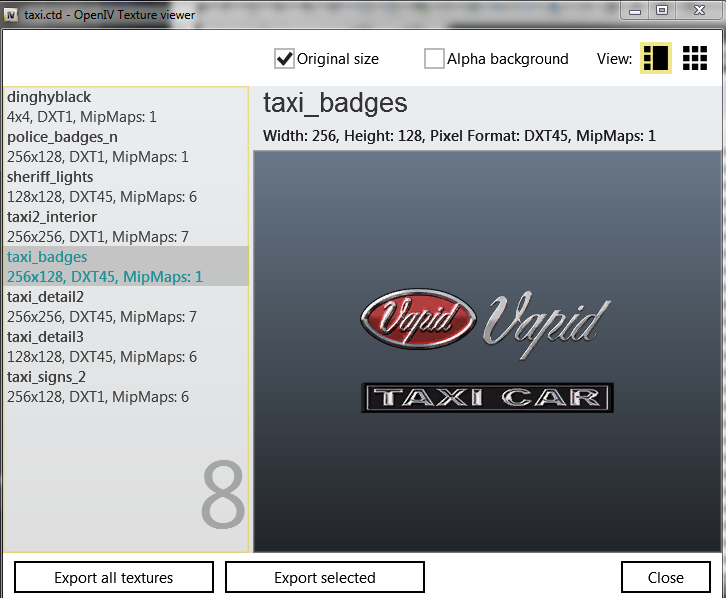Viewport: 726px width, 598px height.
Task: Click the '128x128, DXT45, MipMaps: 6' line under sheriff_lights
Action: [x=102, y=197]
